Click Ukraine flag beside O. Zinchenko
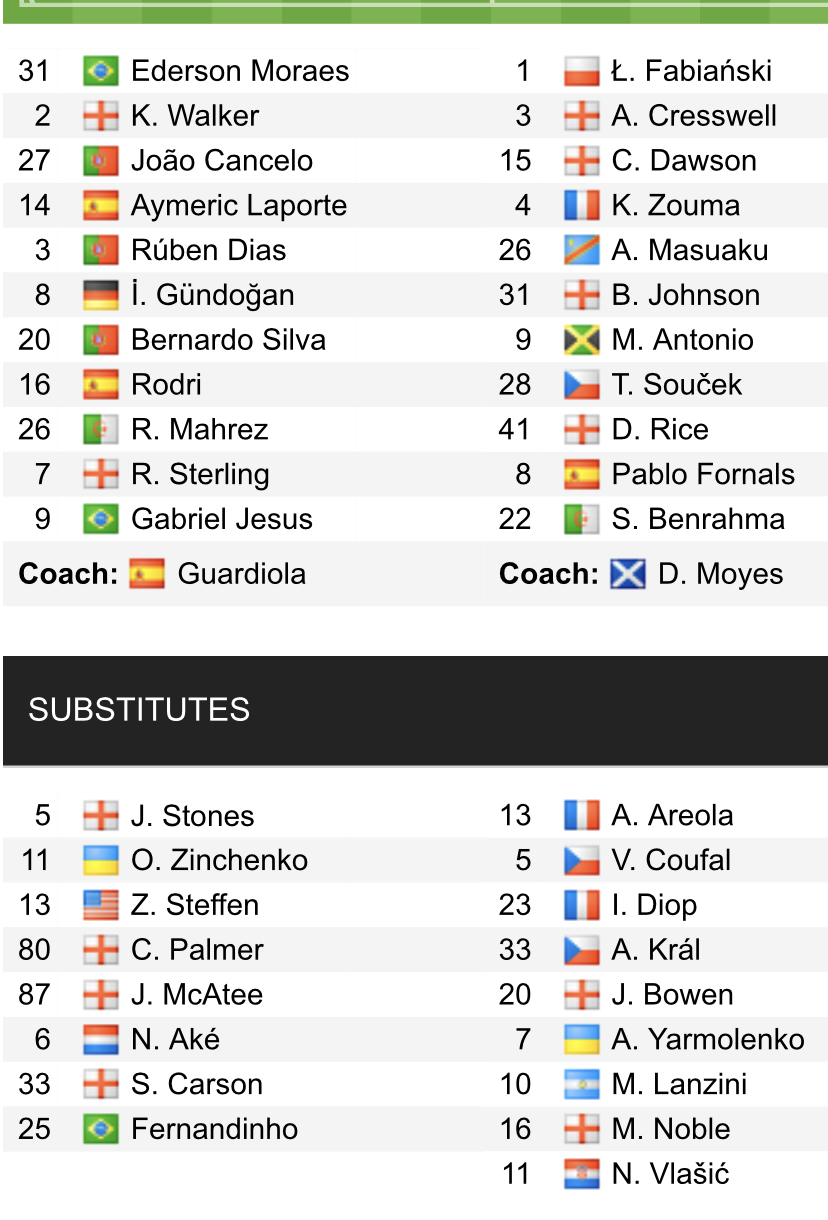Screen dimensions: 828x1220 [100, 861]
